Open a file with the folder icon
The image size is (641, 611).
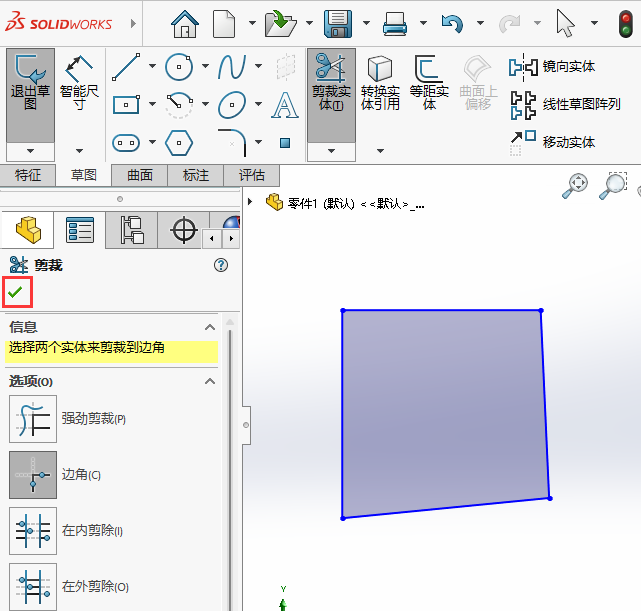[x=280, y=24]
